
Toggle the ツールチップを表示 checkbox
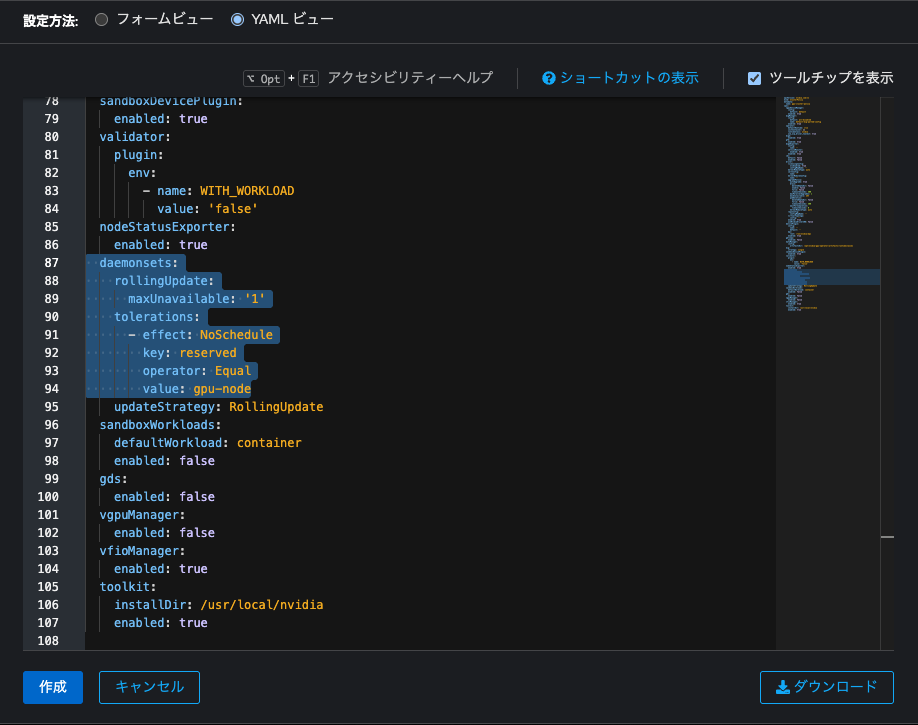point(754,78)
